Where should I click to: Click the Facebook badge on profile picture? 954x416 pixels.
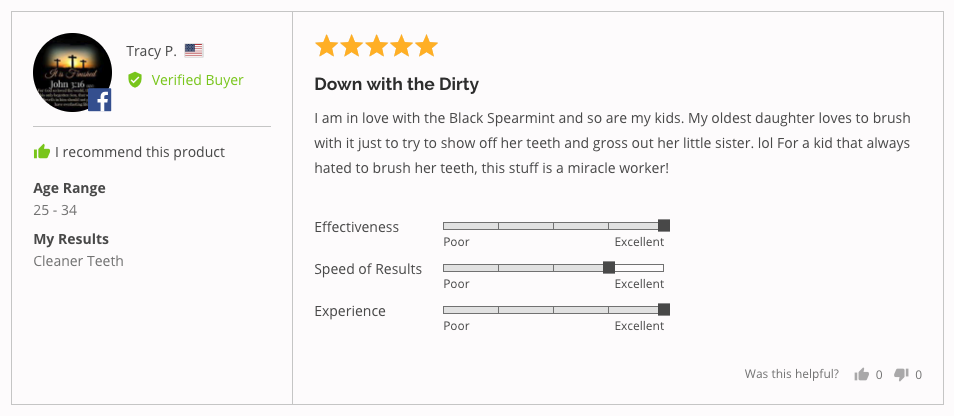point(100,100)
